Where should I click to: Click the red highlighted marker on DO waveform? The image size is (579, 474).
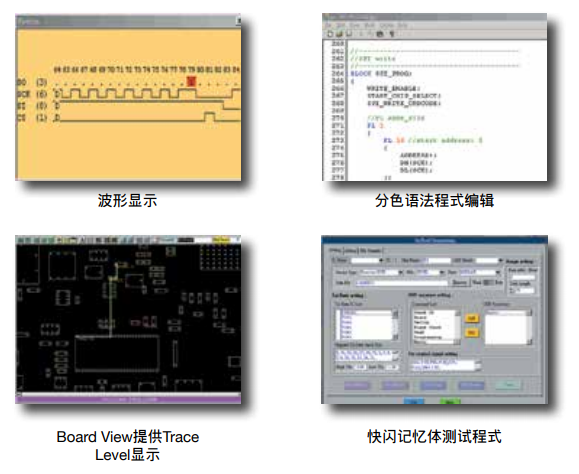pyautogui.click(x=191, y=81)
